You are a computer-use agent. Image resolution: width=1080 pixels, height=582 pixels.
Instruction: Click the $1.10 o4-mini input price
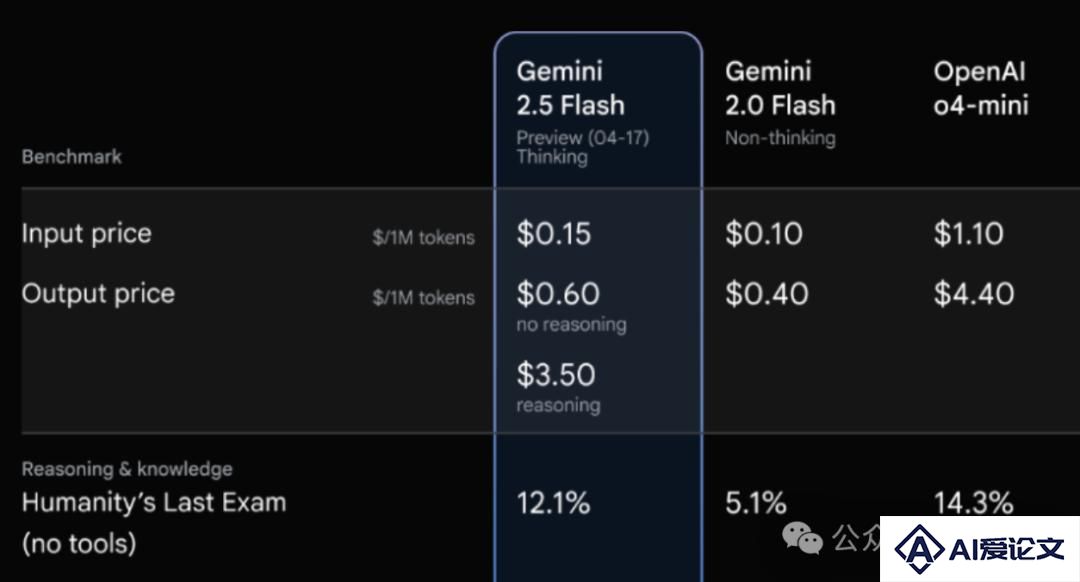[x=968, y=233]
